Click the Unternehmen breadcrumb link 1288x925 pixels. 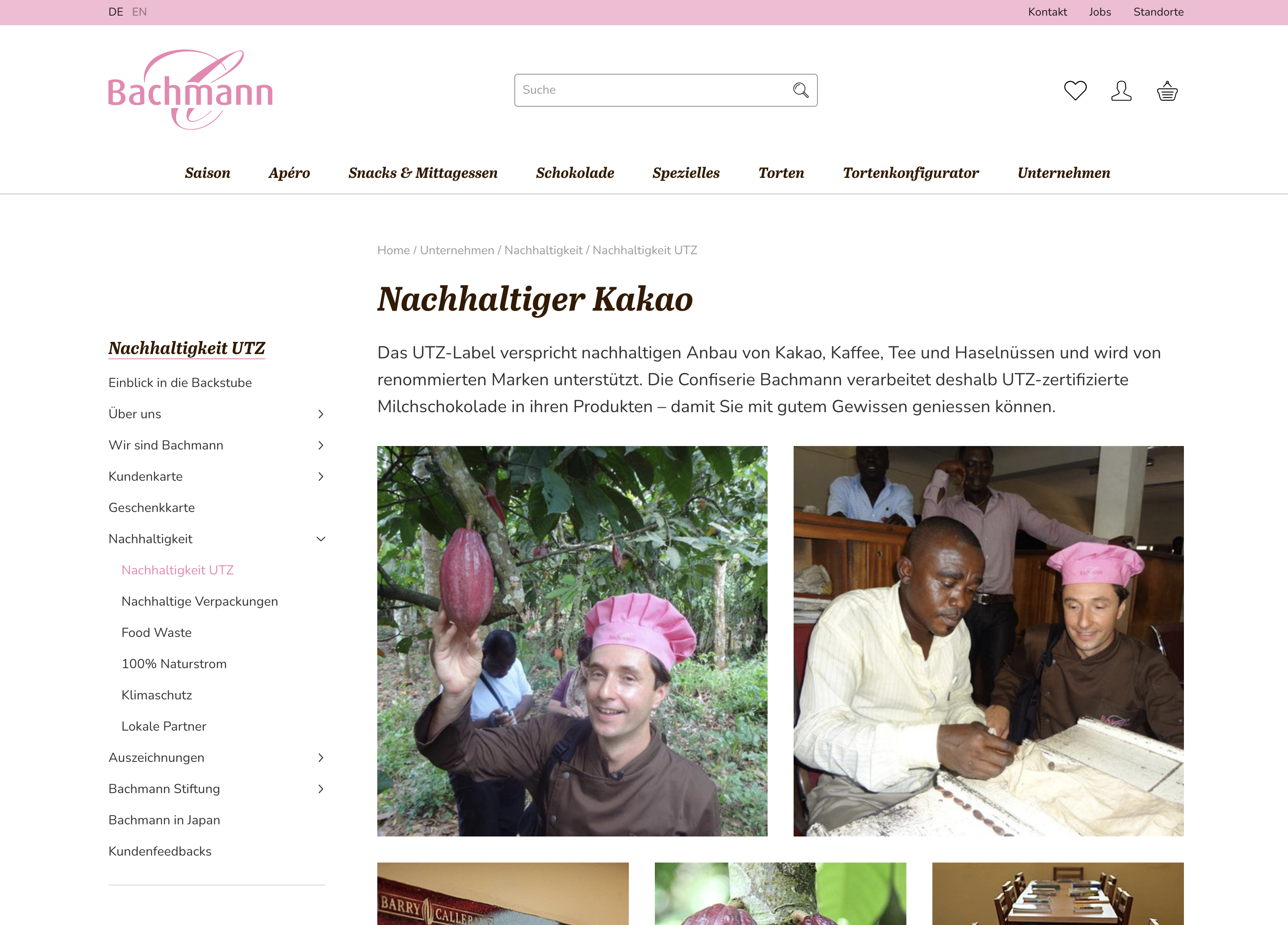(x=457, y=251)
